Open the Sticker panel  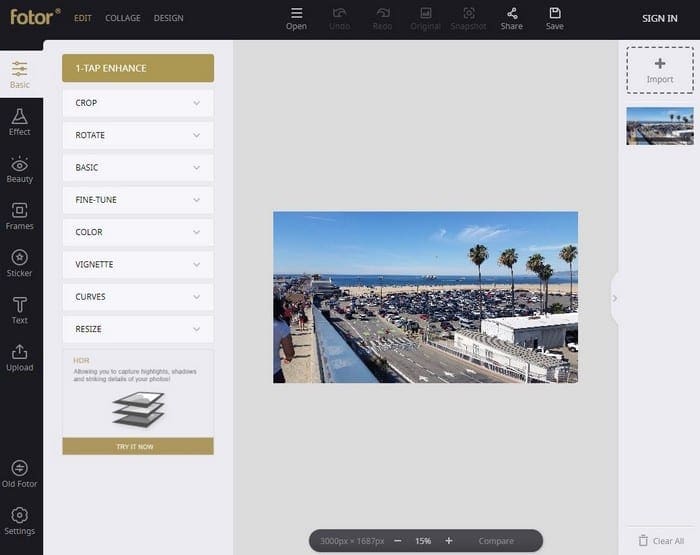point(20,263)
